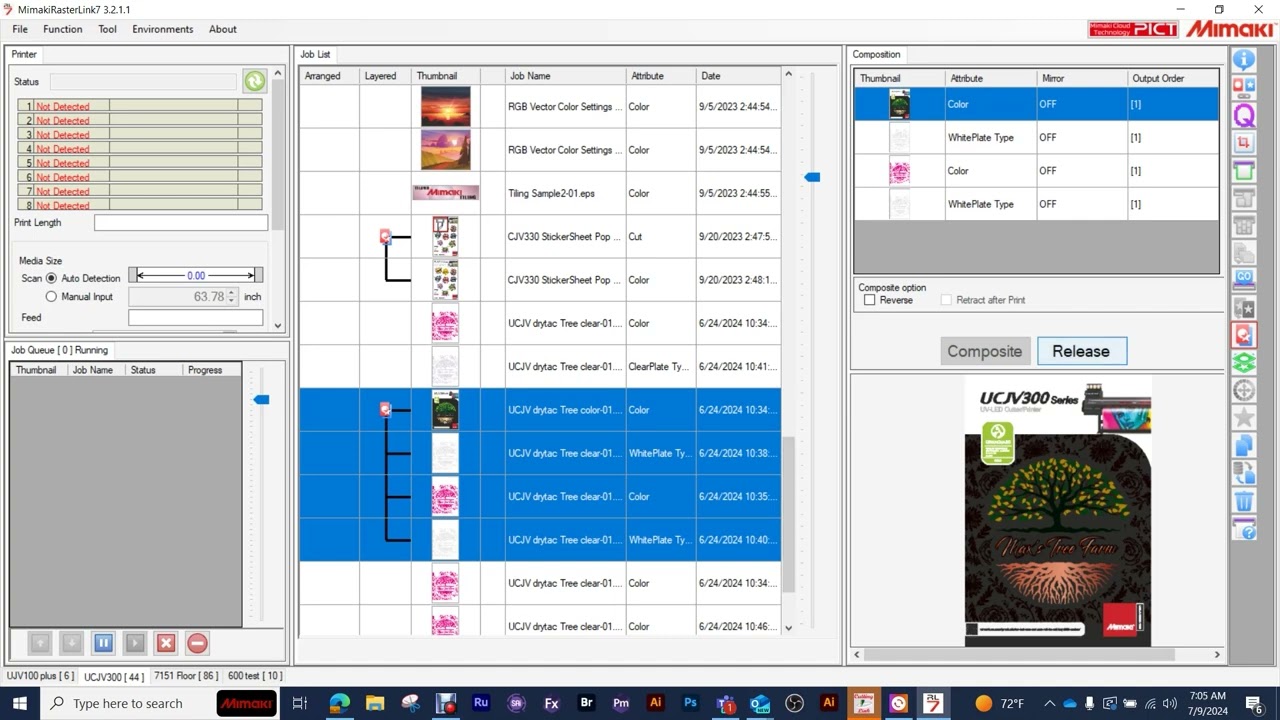Open the File menu
The image size is (1280, 720).
coord(20,29)
